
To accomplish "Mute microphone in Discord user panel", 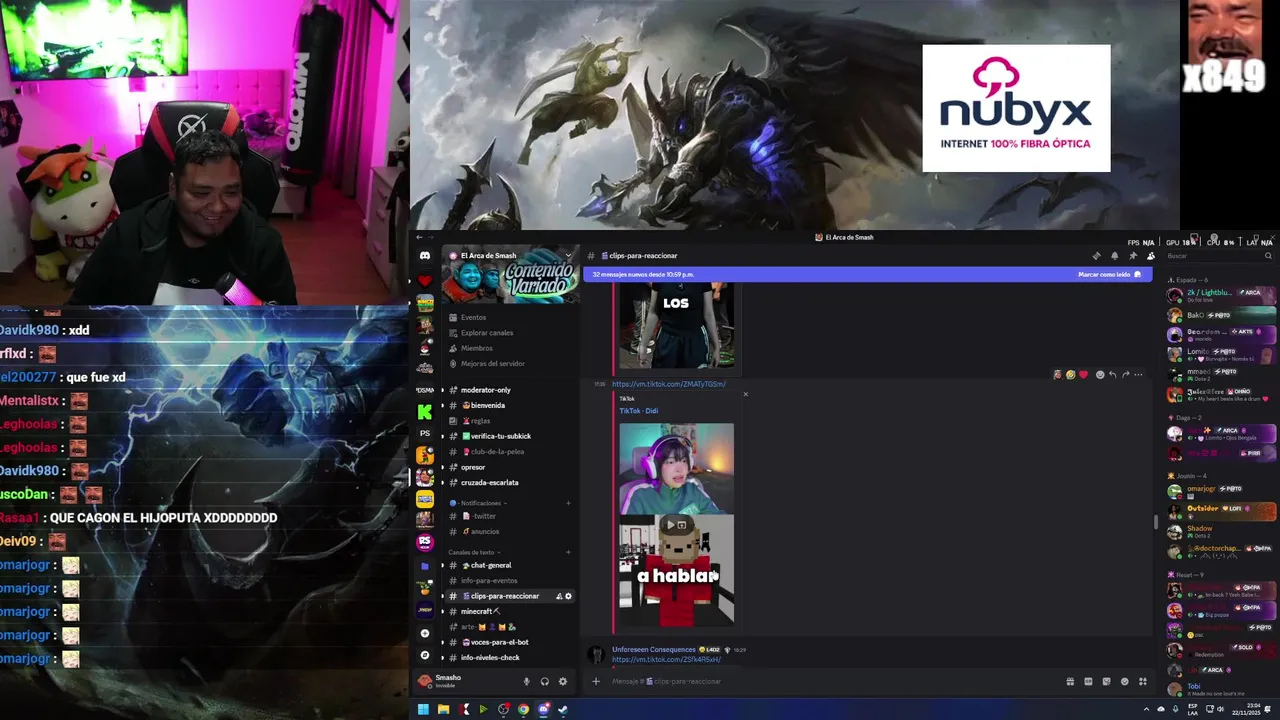I will [x=526, y=681].
